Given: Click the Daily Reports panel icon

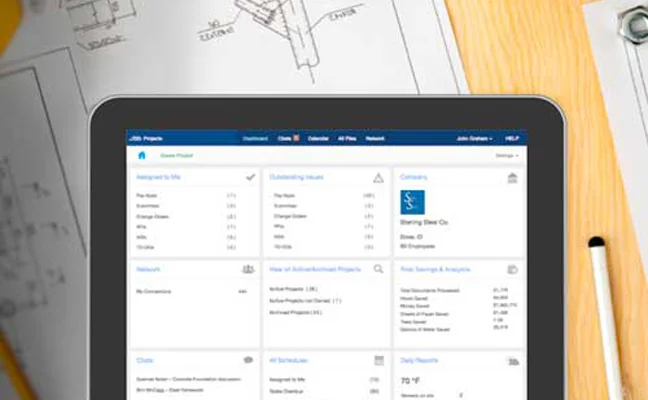Looking at the screenshot, I should 513,360.
